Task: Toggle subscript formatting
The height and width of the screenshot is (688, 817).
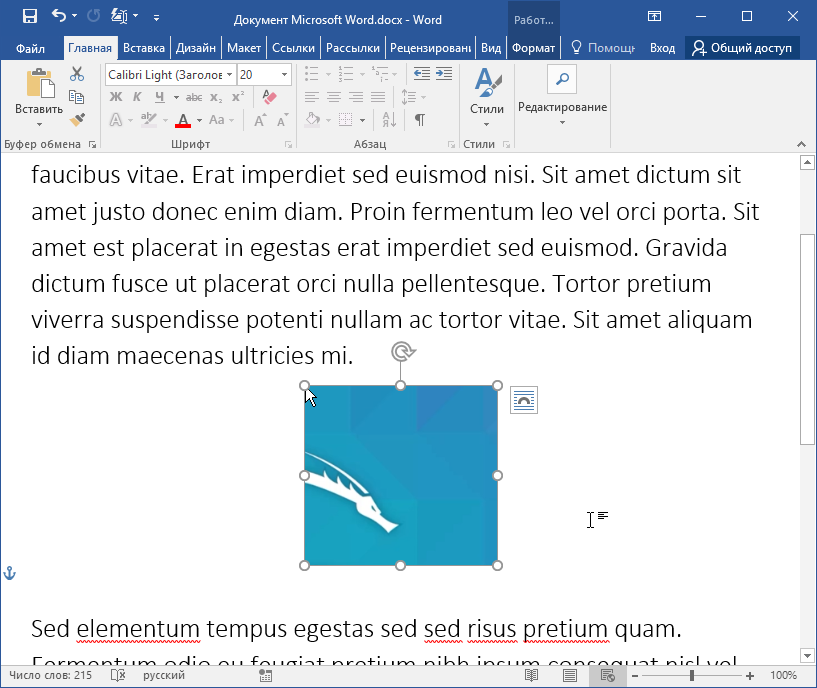Action: (216, 97)
